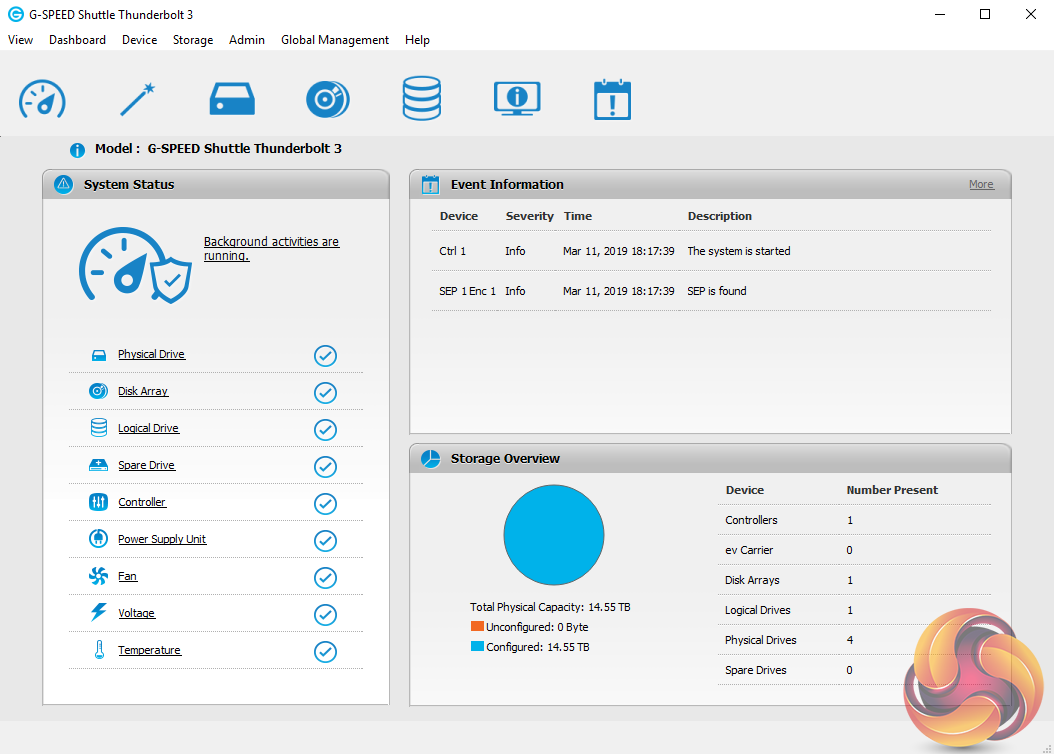Image resolution: width=1055 pixels, height=754 pixels.
Task: Click the Disk Array toolbar icon
Action: (x=327, y=99)
